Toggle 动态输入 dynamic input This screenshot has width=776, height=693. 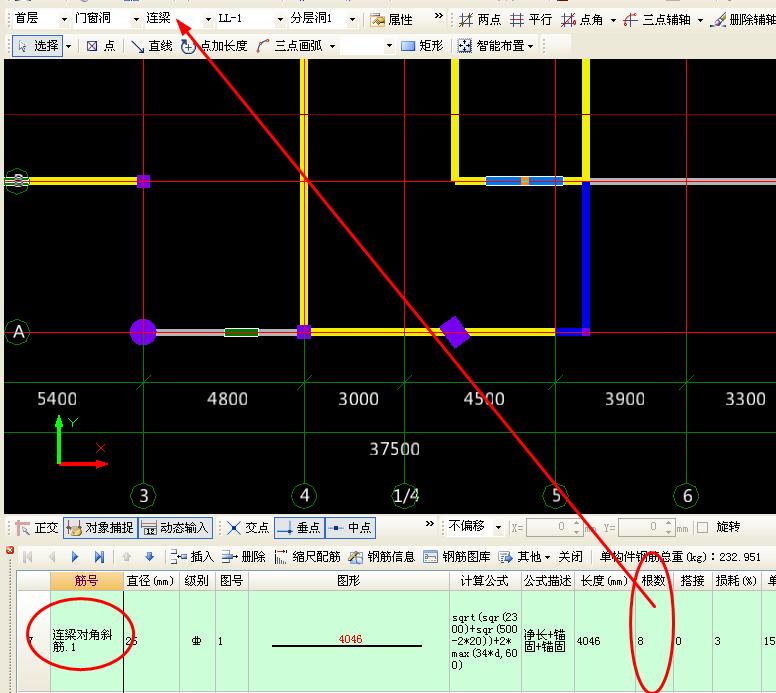(x=176, y=528)
